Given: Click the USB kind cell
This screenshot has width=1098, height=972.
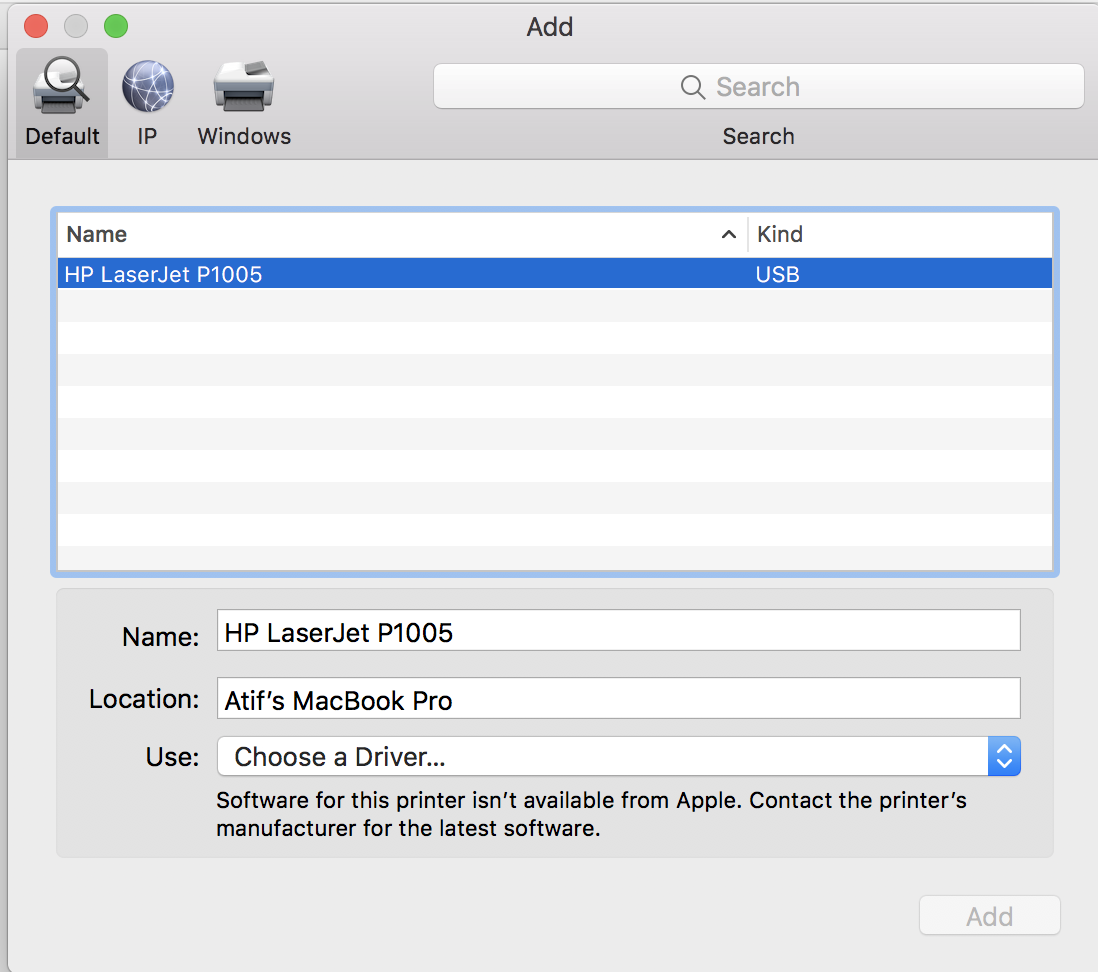Looking at the screenshot, I should [777, 275].
